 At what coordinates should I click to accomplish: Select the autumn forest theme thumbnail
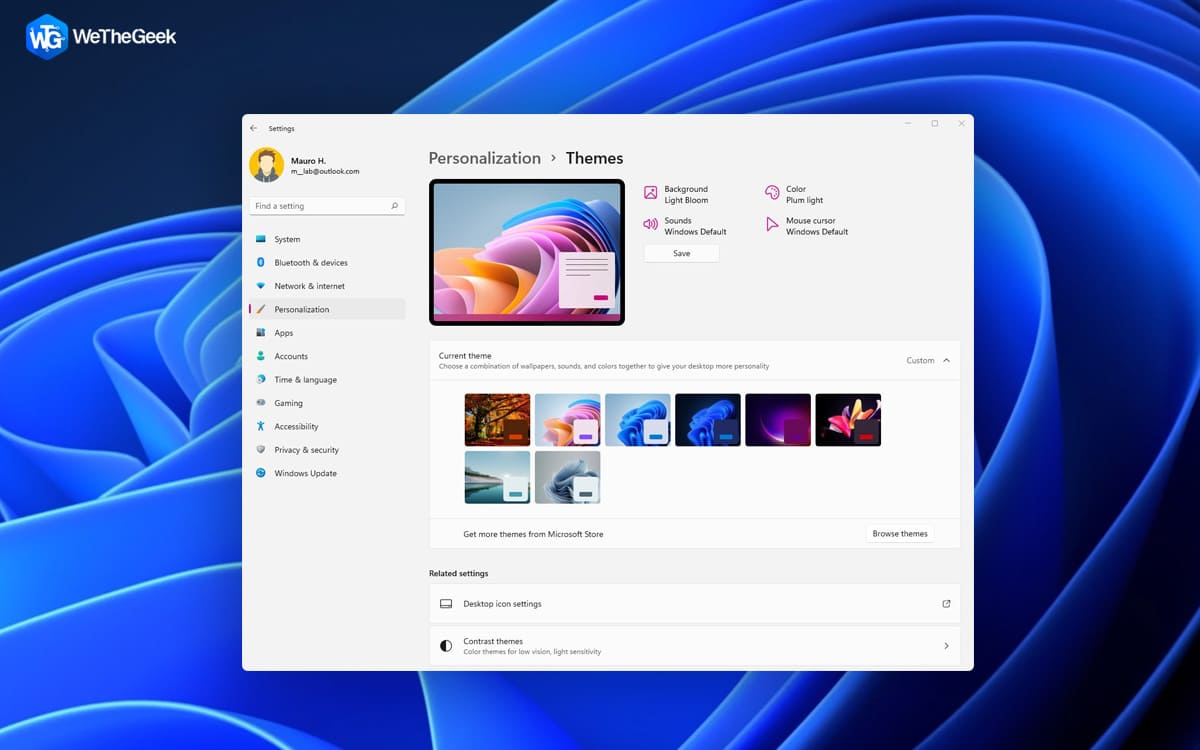(x=498, y=420)
